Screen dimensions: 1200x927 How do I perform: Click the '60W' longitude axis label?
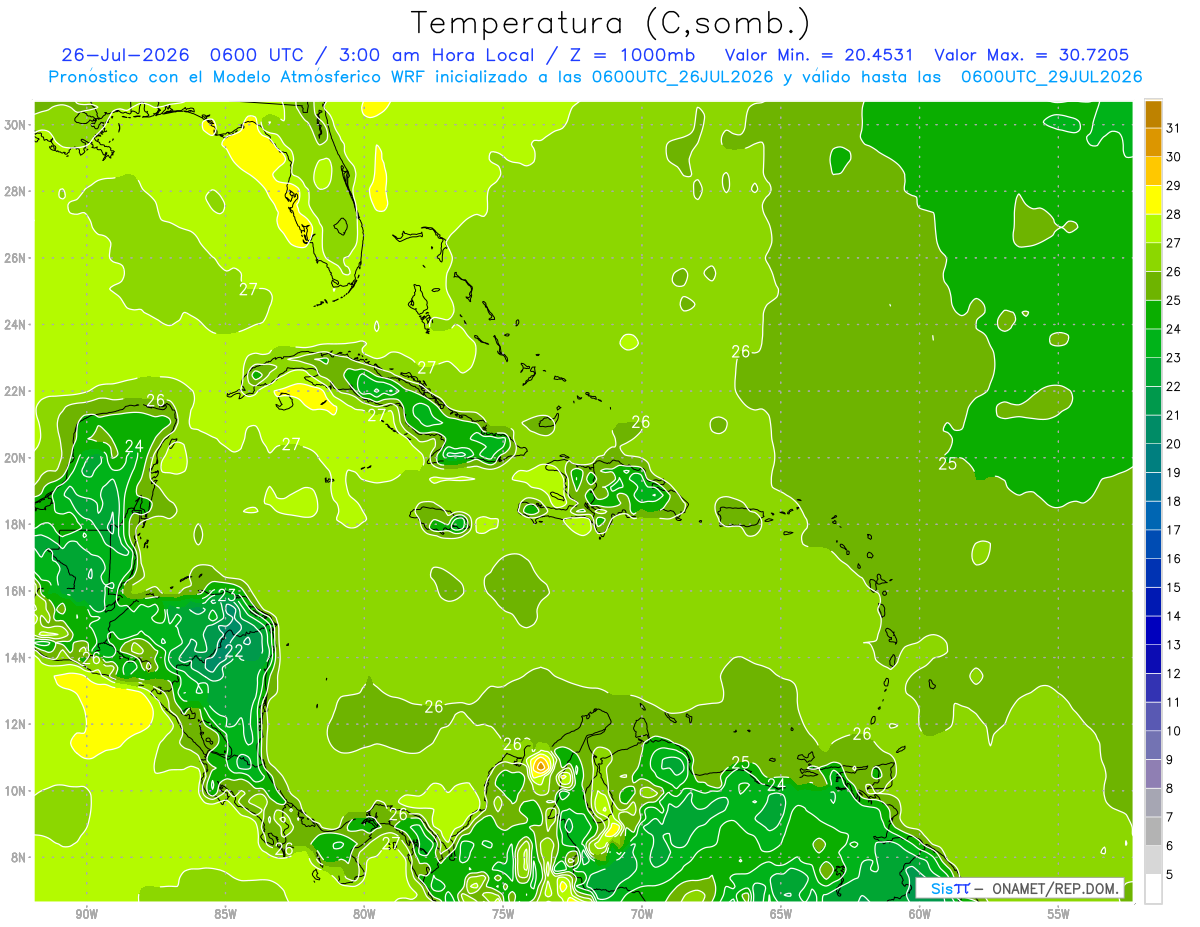point(919,914)
